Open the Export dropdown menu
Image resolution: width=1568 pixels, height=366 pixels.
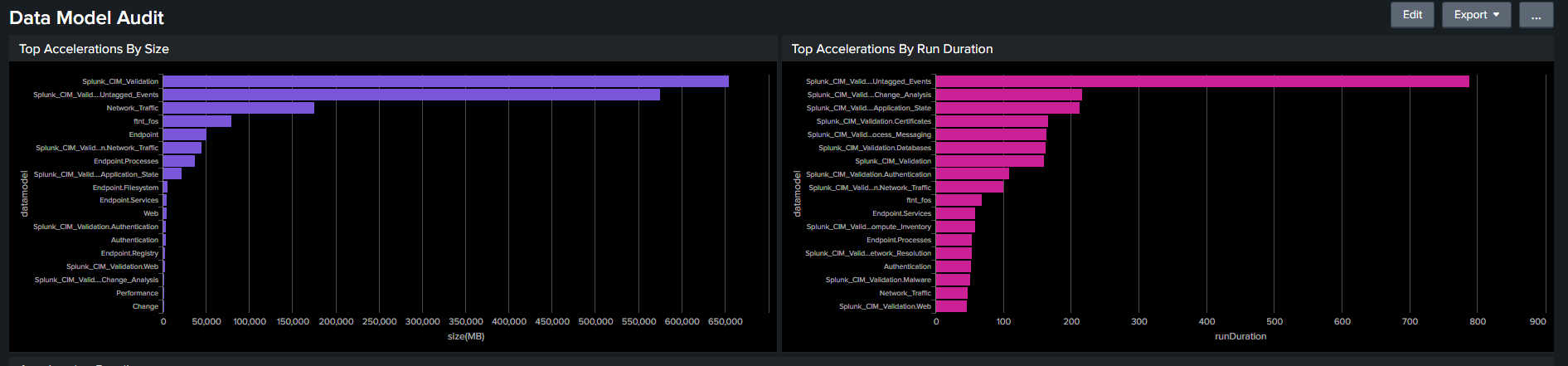(1476, 15)
